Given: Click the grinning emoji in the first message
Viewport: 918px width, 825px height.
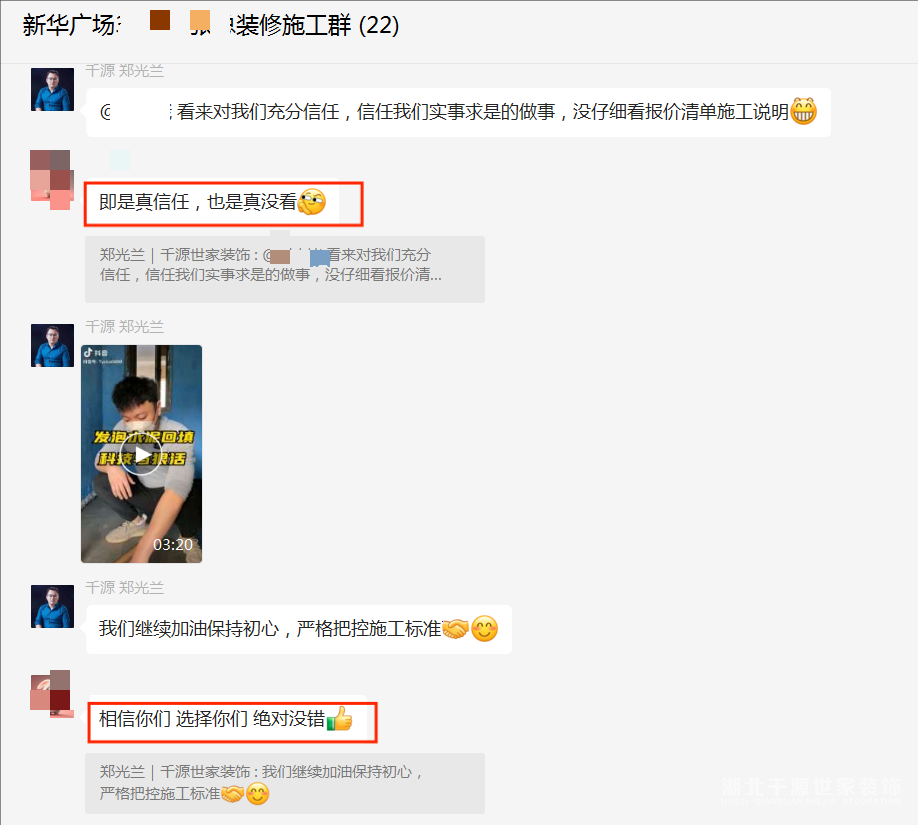Looking at the screenshot, I should (x=803, y=111).
